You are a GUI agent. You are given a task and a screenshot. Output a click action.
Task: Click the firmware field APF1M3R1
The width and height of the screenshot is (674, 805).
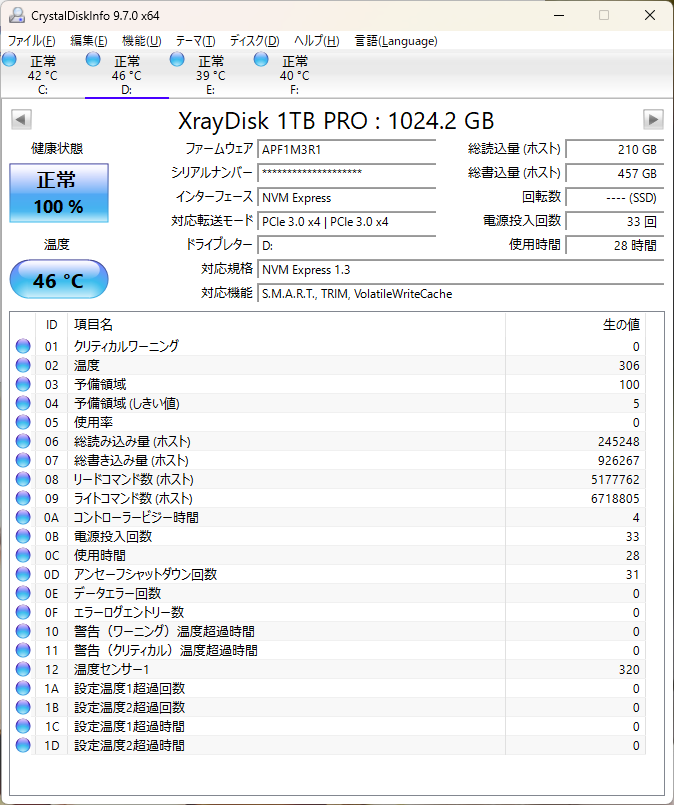coord(346,149)
